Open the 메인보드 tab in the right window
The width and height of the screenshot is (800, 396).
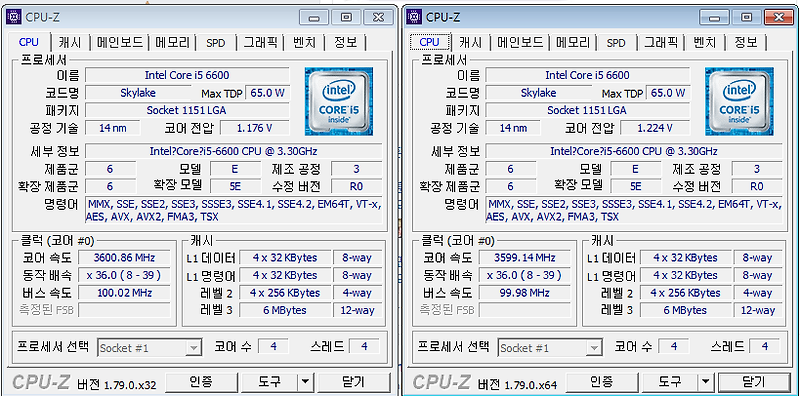click(520, 42)
